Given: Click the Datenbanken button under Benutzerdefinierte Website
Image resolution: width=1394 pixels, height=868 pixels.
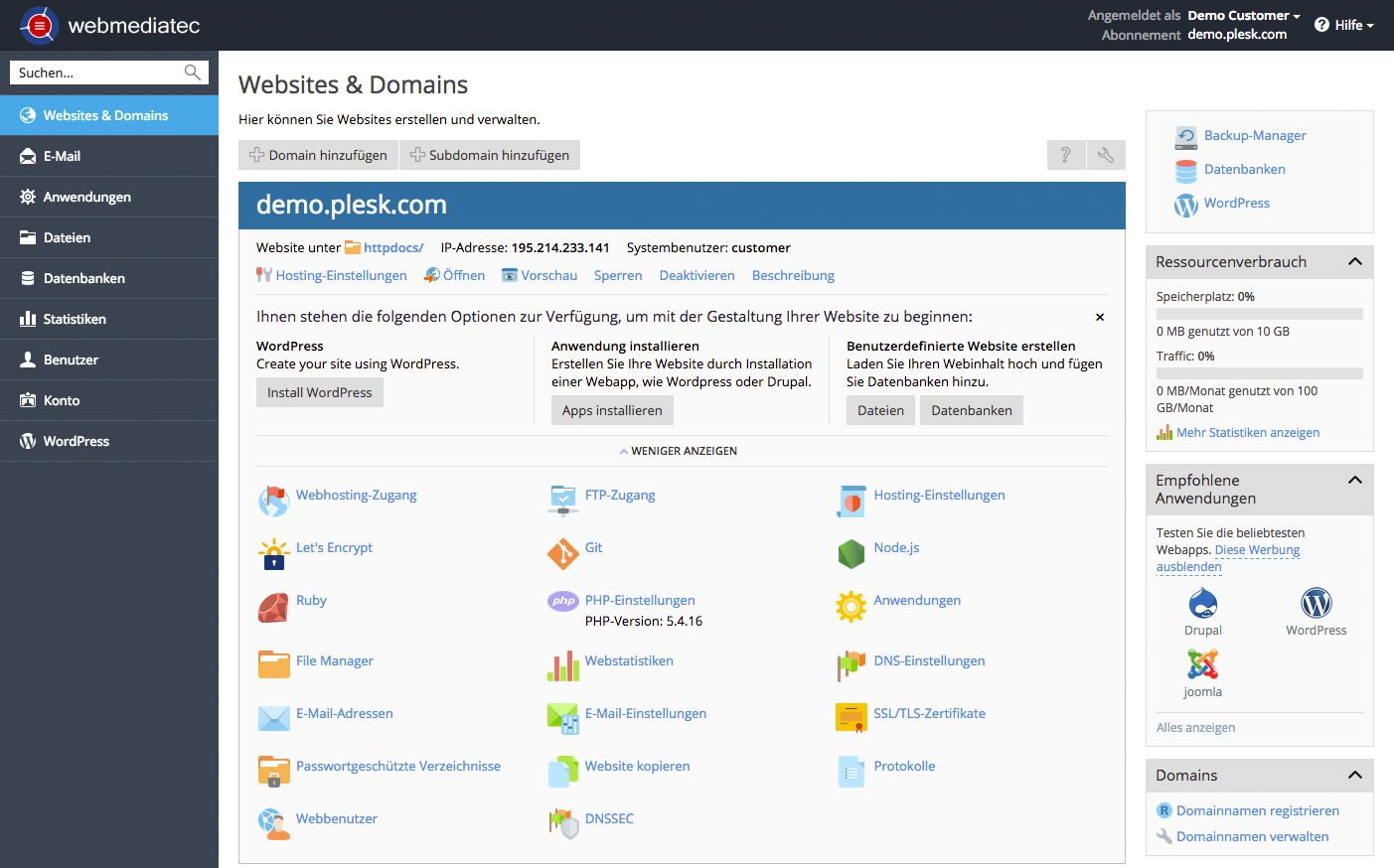Looking at the screenshot, I should pyautogui.click(x=972, y=410).
